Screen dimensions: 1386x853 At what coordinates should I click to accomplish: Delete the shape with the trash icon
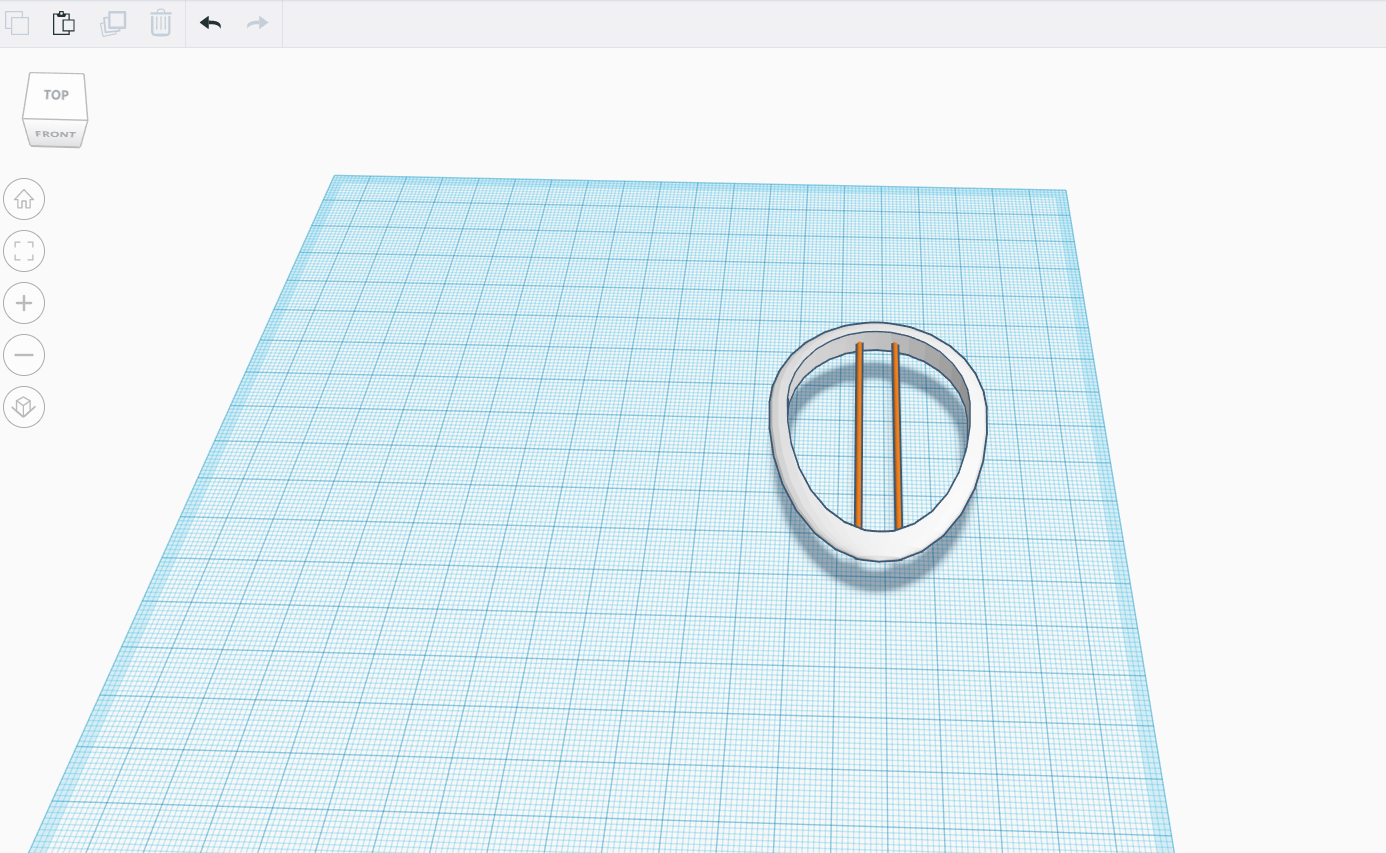(160, 22)
